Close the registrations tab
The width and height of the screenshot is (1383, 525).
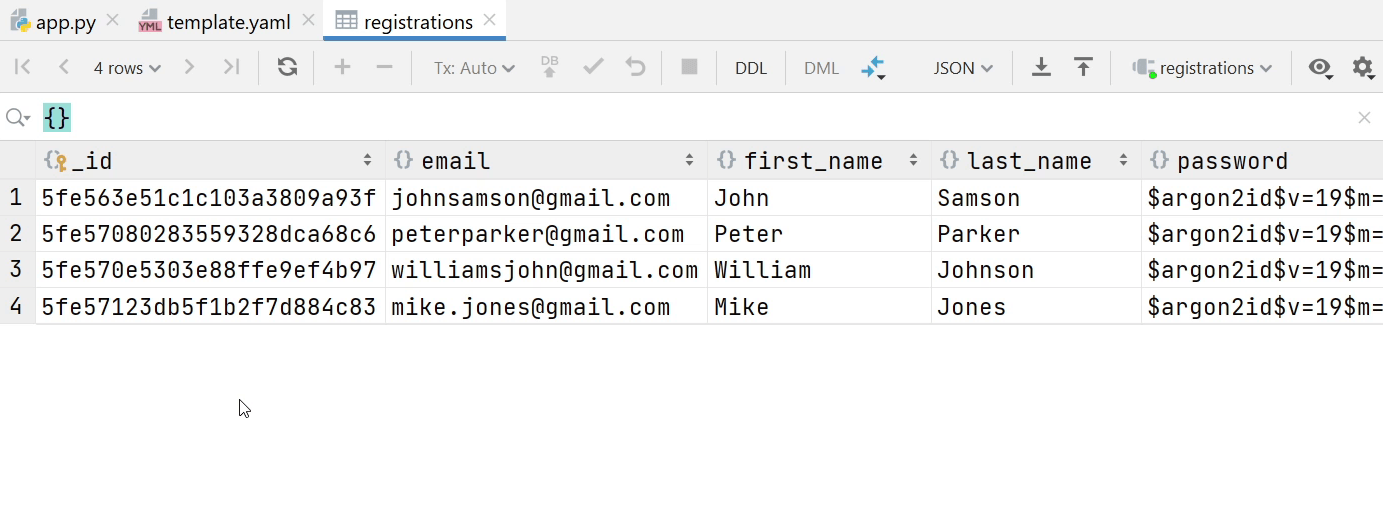[489, 20]
